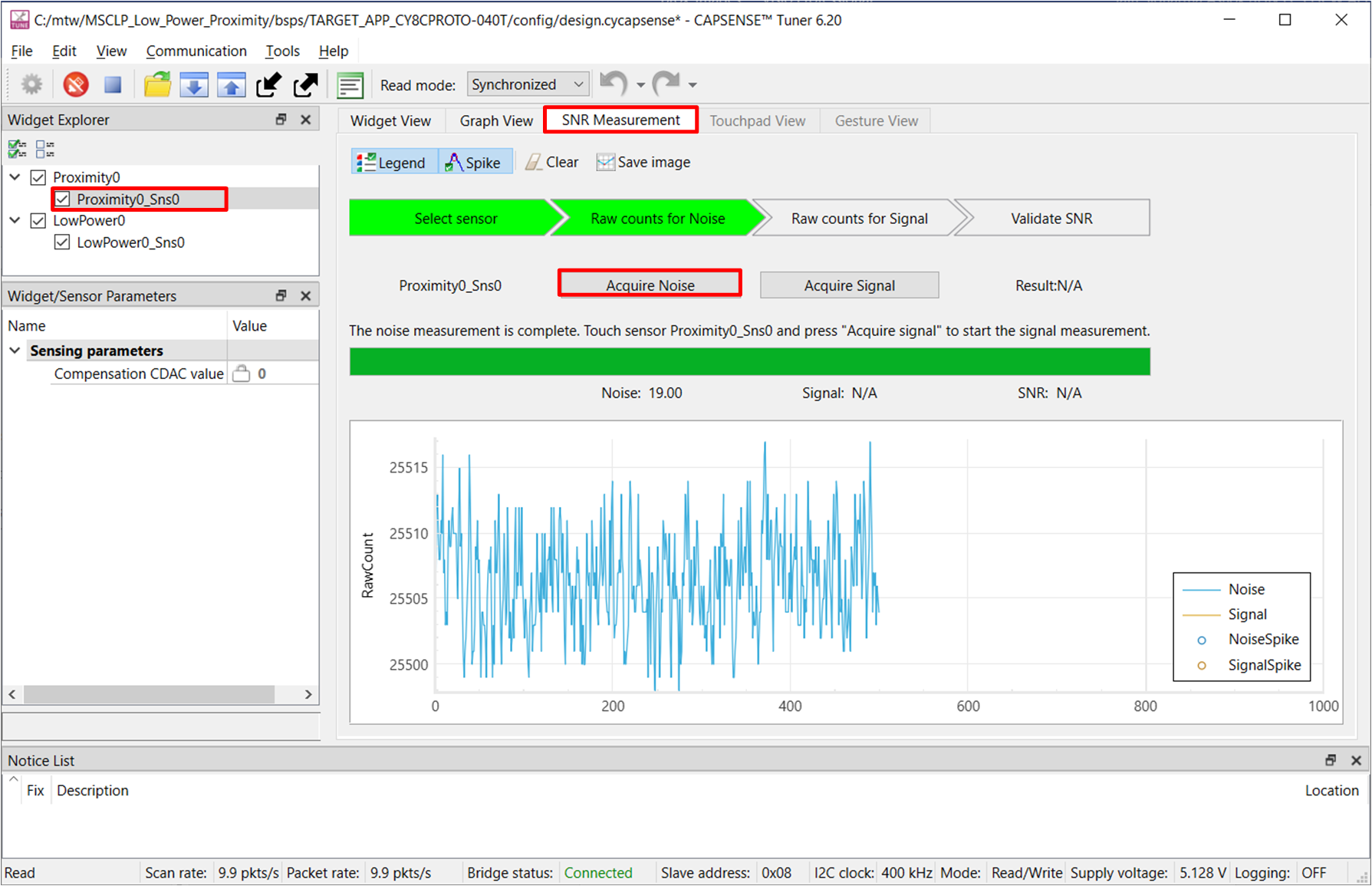Collapse the LowPower0 tree node
The height and width of the screenshot is (886, 1372).
click(x=15, y=221)
